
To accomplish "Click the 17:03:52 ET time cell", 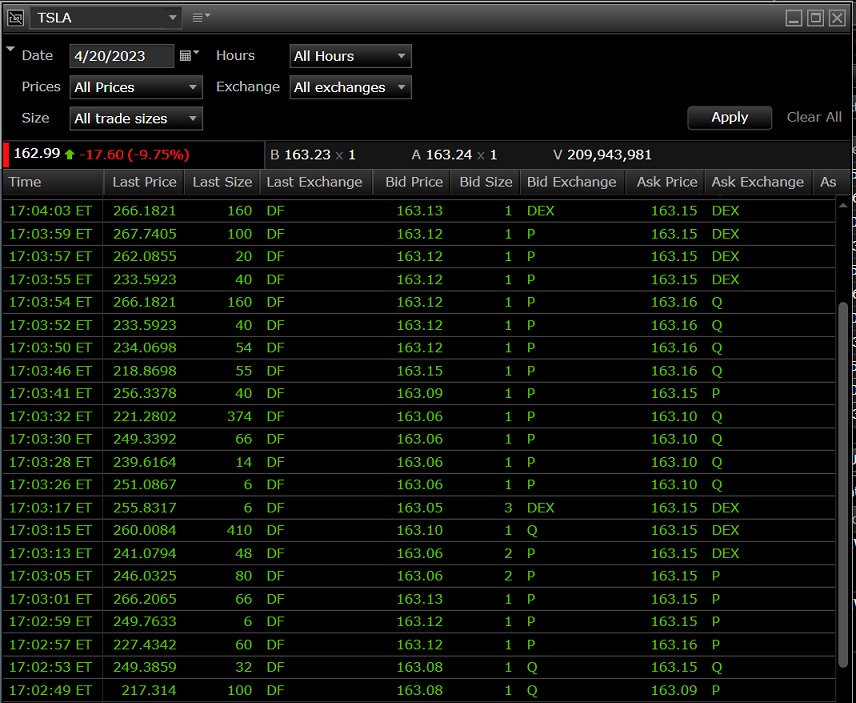I will click(50, 325).
